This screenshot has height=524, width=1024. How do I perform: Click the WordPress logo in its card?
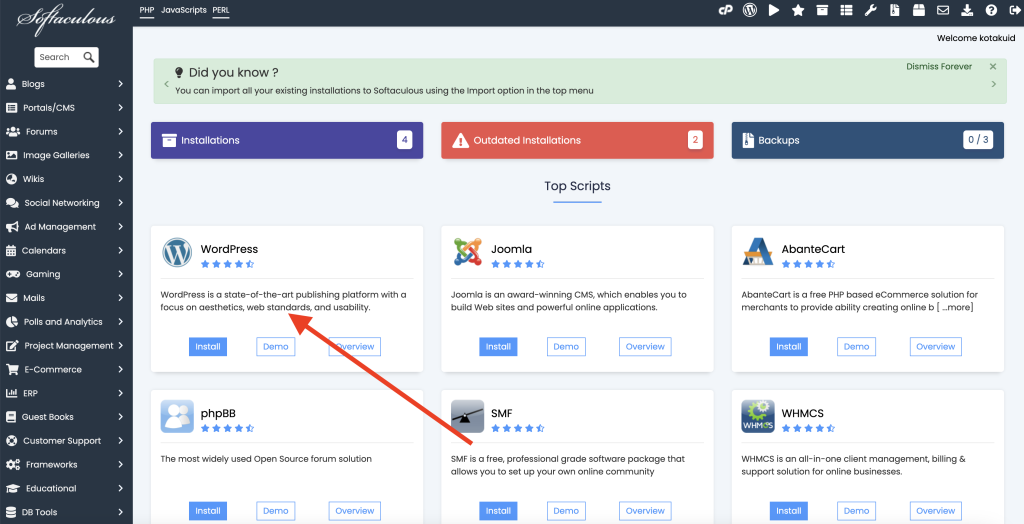tap(177, 252)
